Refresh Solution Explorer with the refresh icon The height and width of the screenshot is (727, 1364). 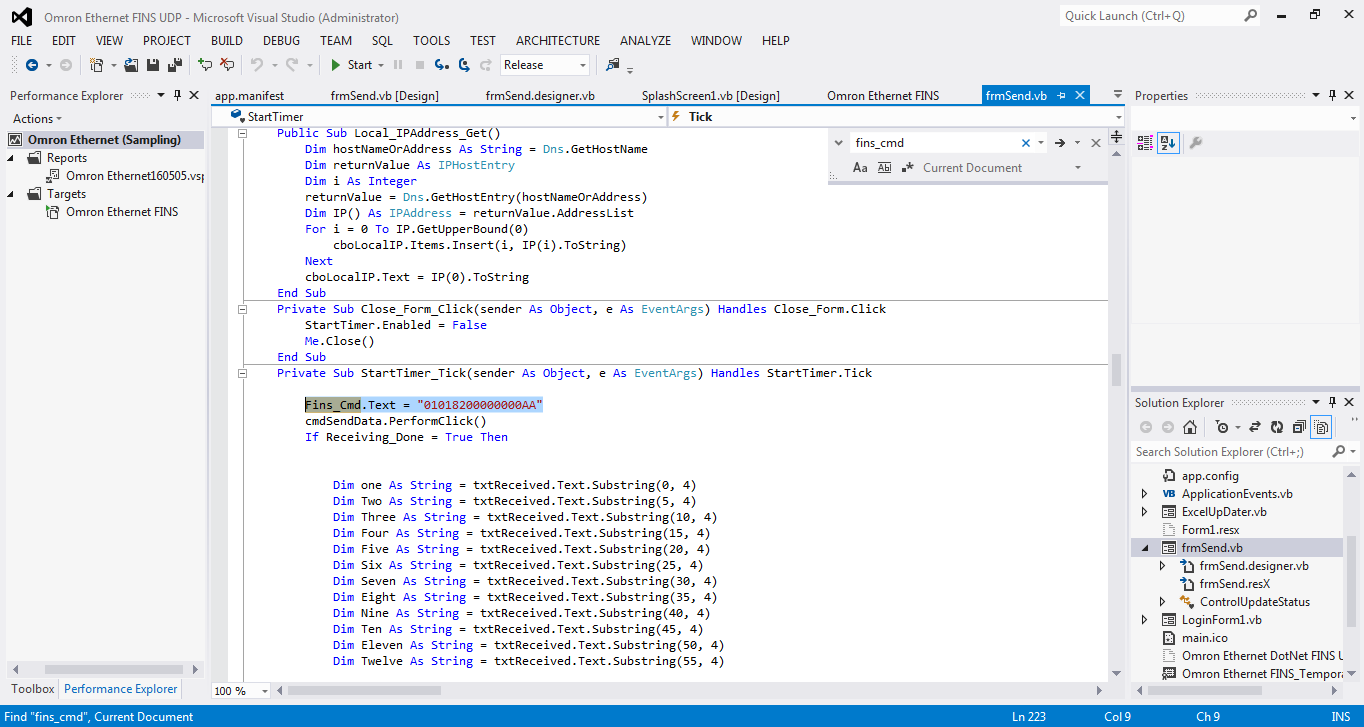click(1277, 427)
